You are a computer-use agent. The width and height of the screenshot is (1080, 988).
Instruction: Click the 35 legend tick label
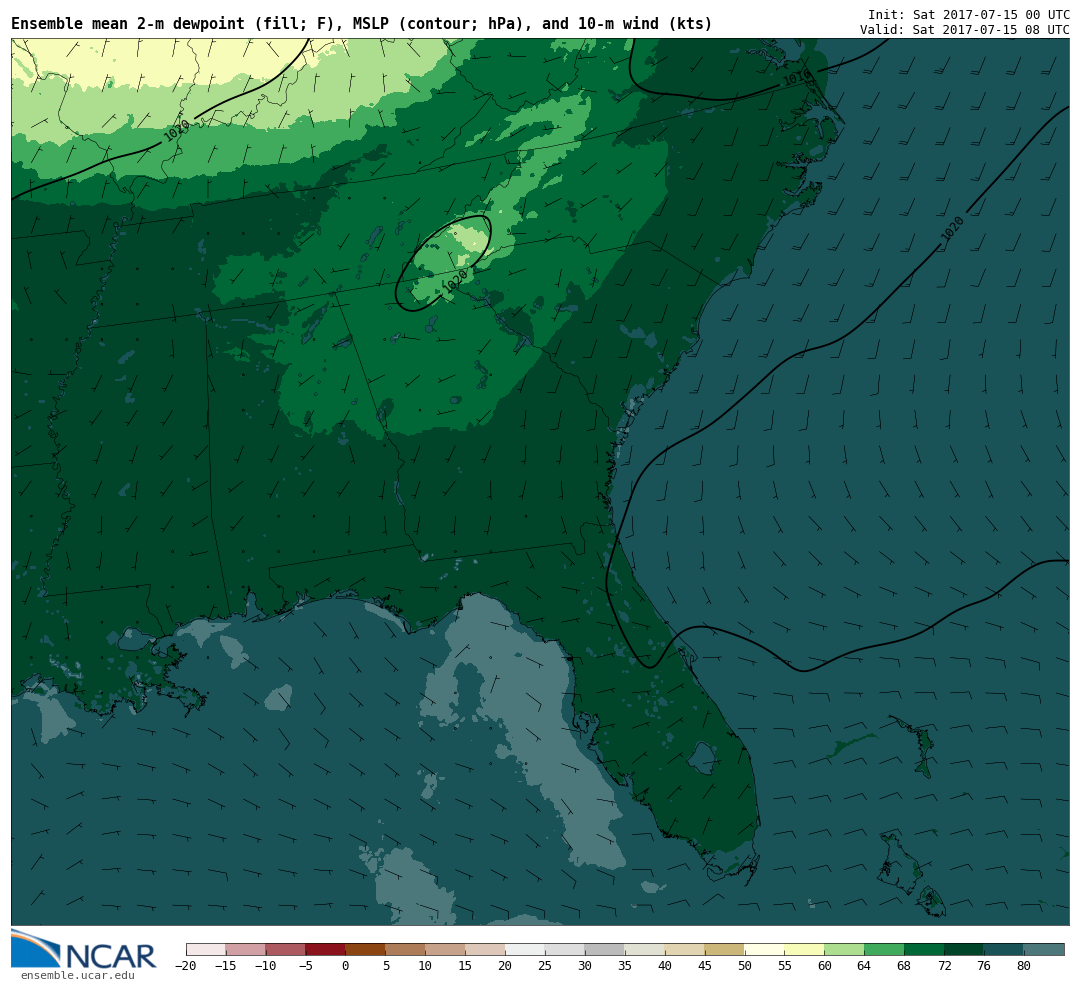point(625,966)
